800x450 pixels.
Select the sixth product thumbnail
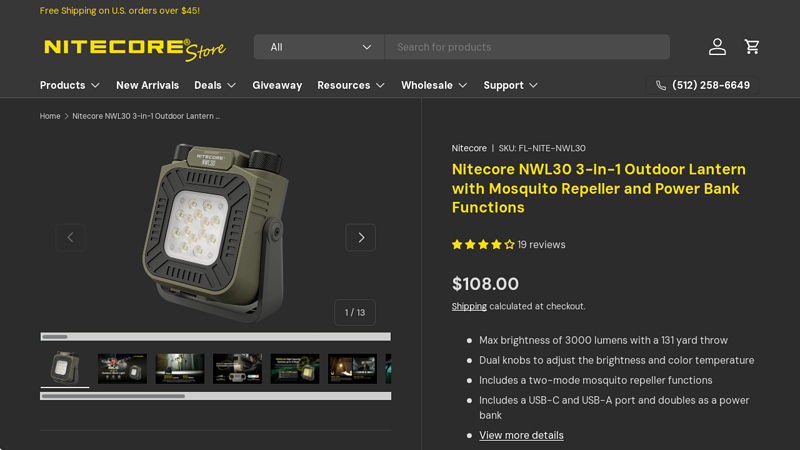[353, 368]
